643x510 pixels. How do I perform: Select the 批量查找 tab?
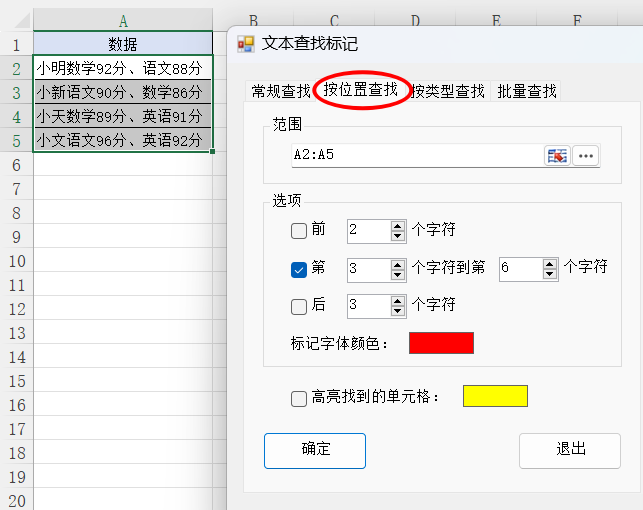[527, 91]
